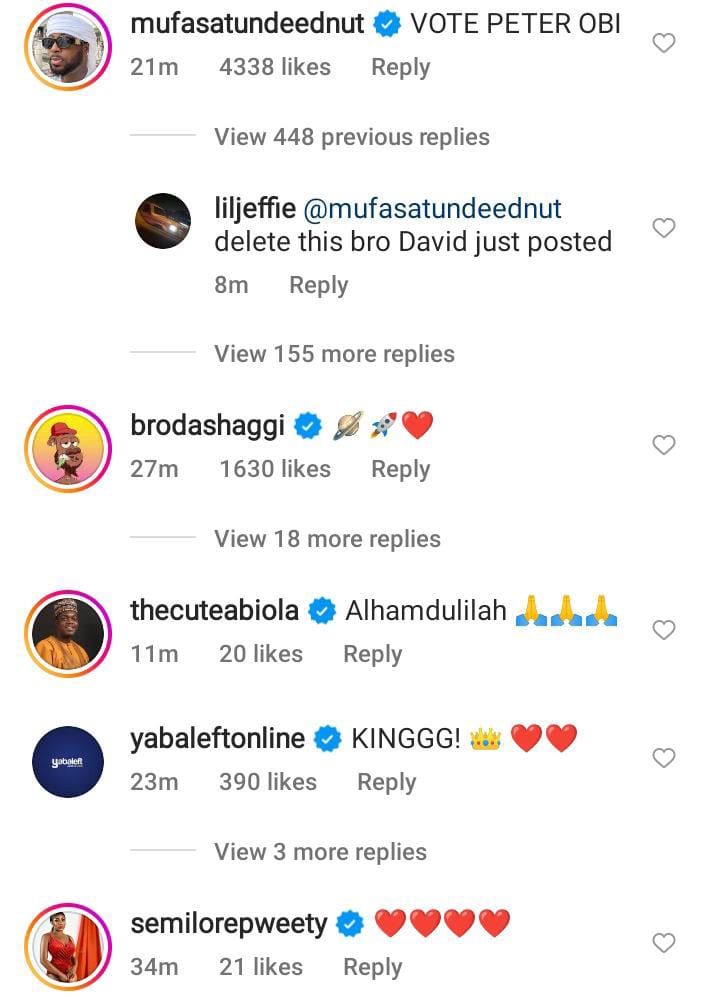Open liljeffie's avatar thumbnail

[163, 220]
